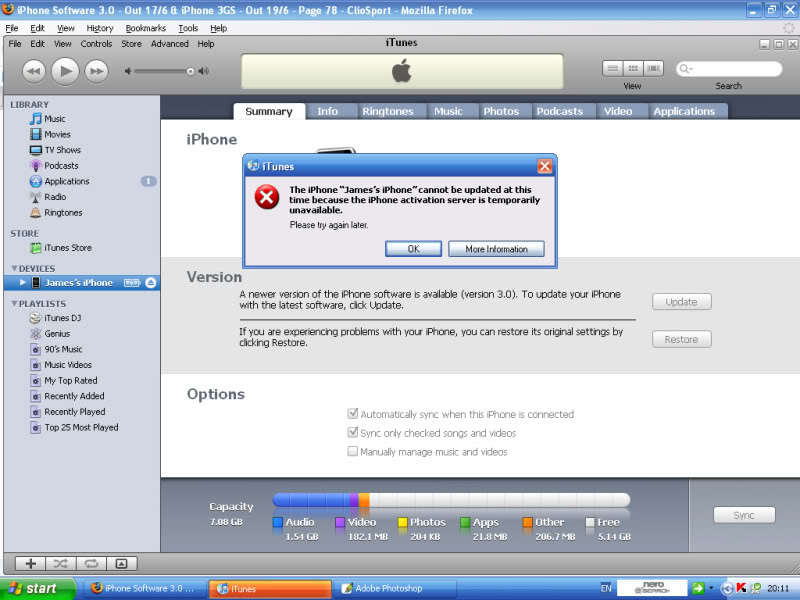Switch to the Ringtones tab
The image size is (800, 600).
[387, 111]
